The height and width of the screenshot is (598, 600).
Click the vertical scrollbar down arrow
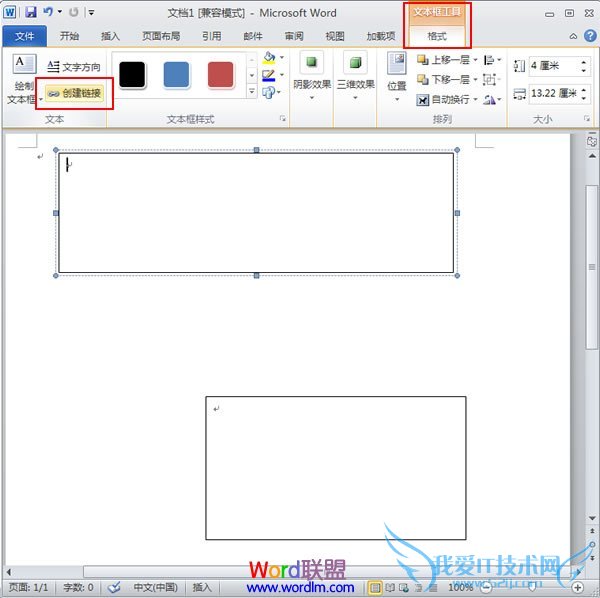[x=592, y=518]
